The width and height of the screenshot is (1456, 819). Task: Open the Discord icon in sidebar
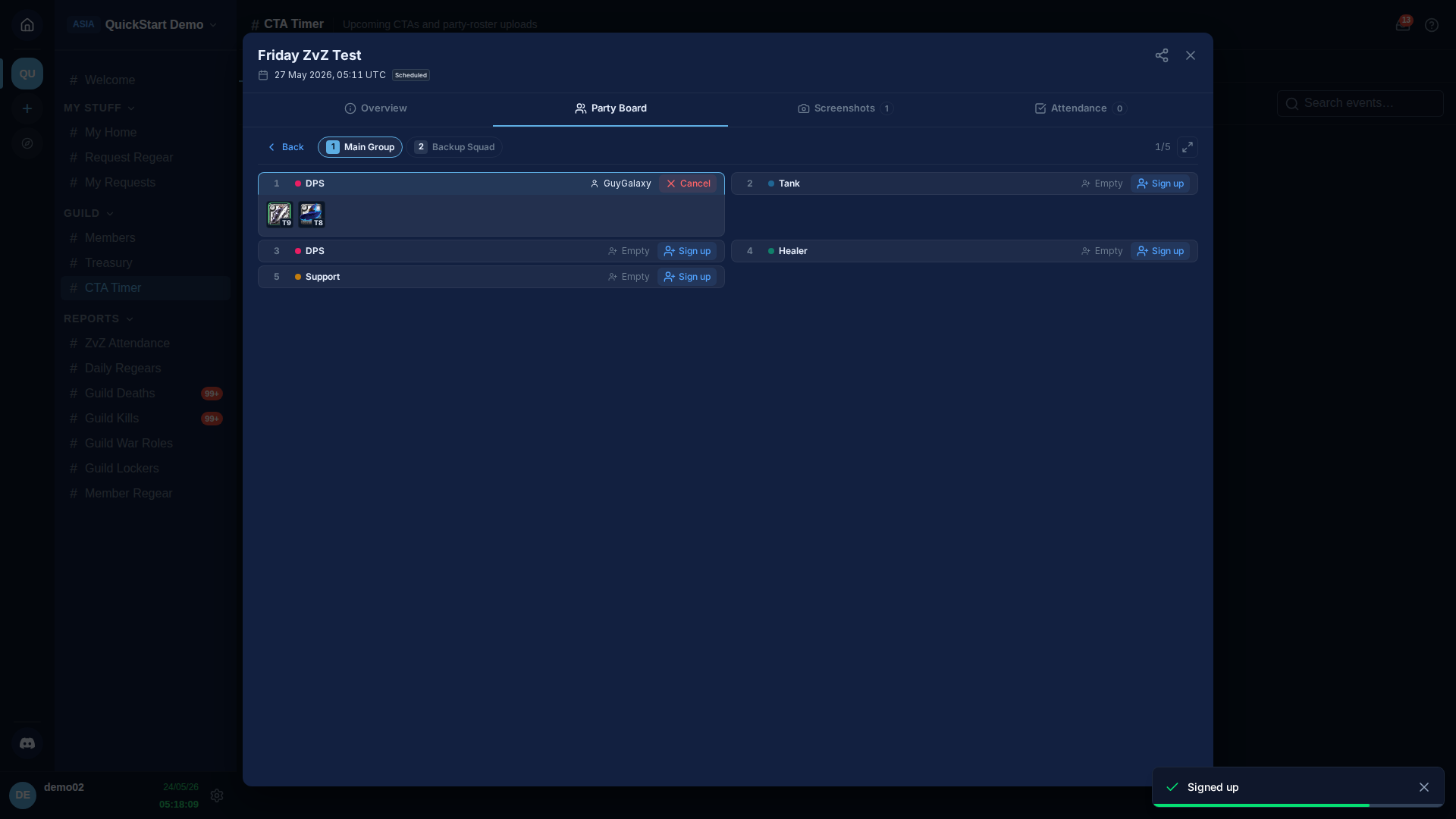tap(27, 743)
